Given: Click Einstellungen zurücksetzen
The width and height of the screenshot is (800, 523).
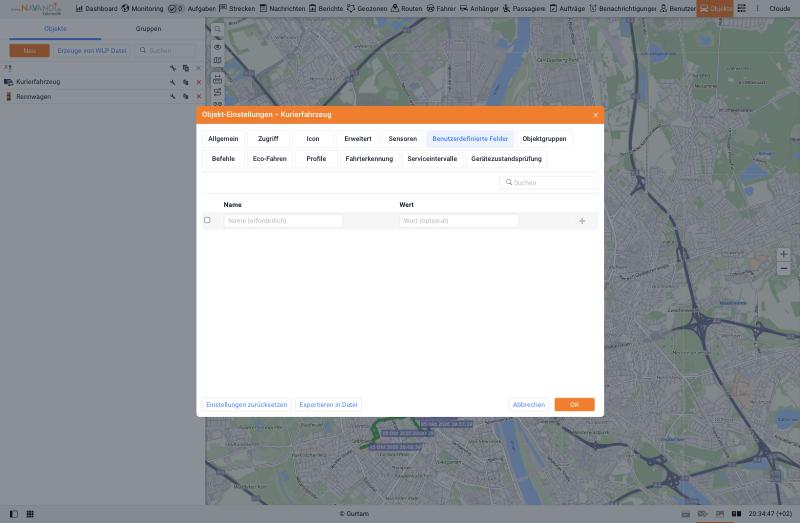Looking at the screenshot, I should pos(246,405).
